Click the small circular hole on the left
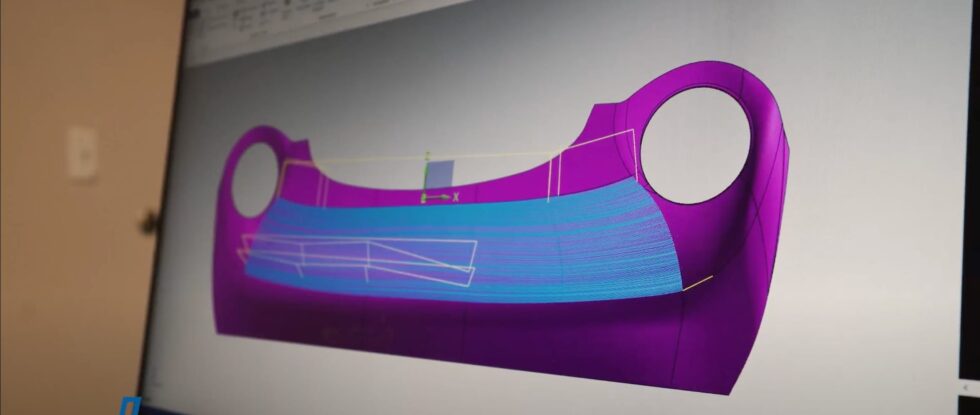Image resolution: width=980 pixels, height=415 pixels. pyautogui.click(x=255, y=179)
